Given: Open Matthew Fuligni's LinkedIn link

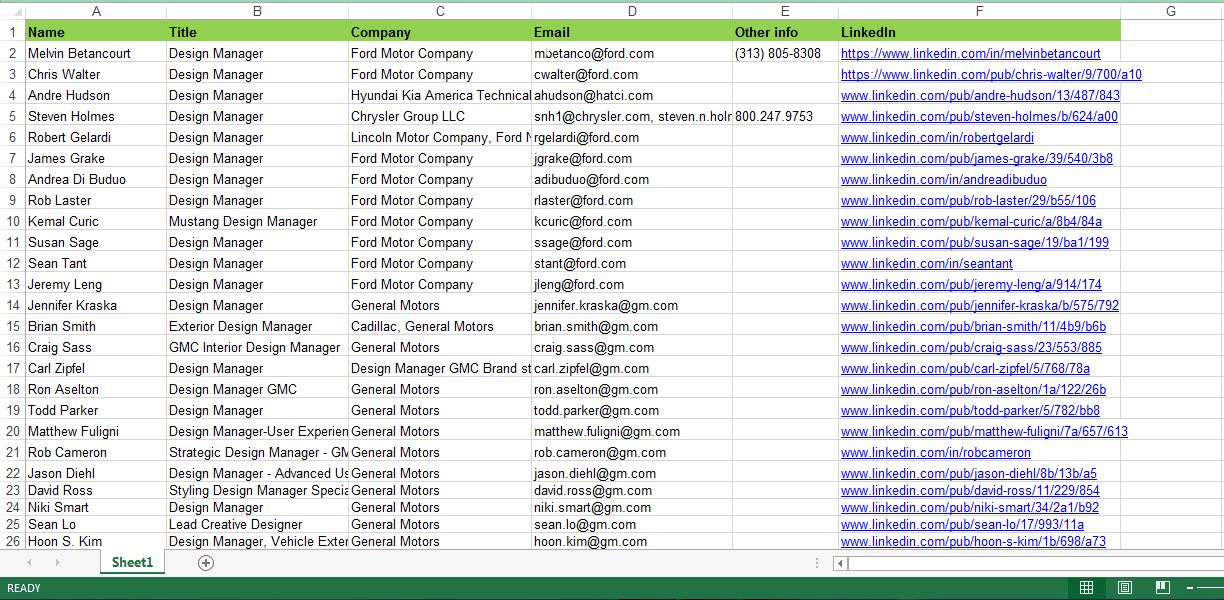Looking at the screenshot, I should (984, 432).
